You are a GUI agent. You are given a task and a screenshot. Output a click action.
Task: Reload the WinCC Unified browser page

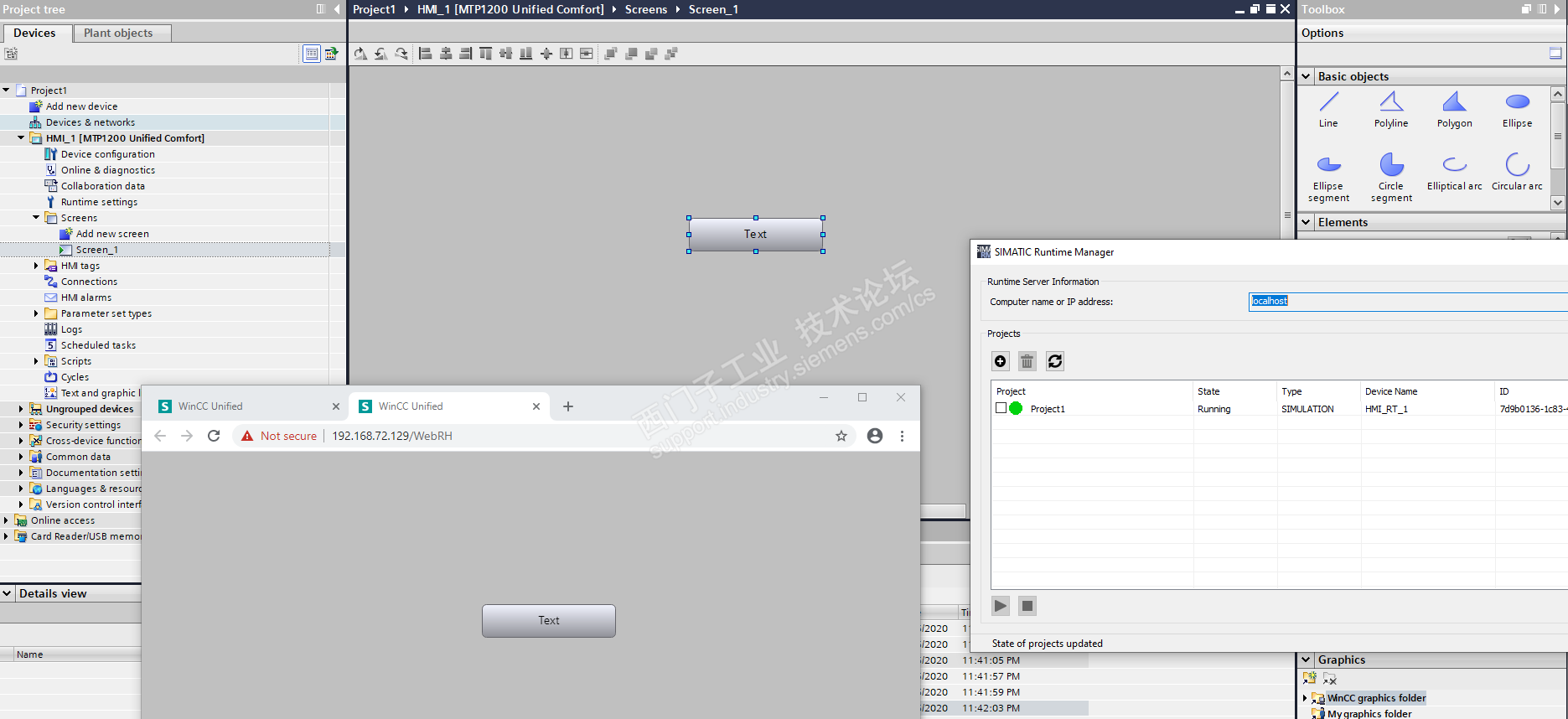click(214, 436)
